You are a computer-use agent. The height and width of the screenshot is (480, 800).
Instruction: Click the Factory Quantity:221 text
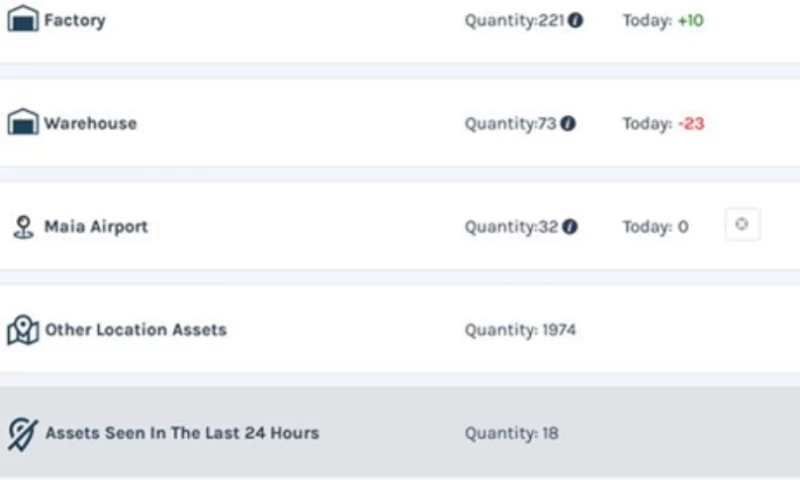(x=515, y=20)
